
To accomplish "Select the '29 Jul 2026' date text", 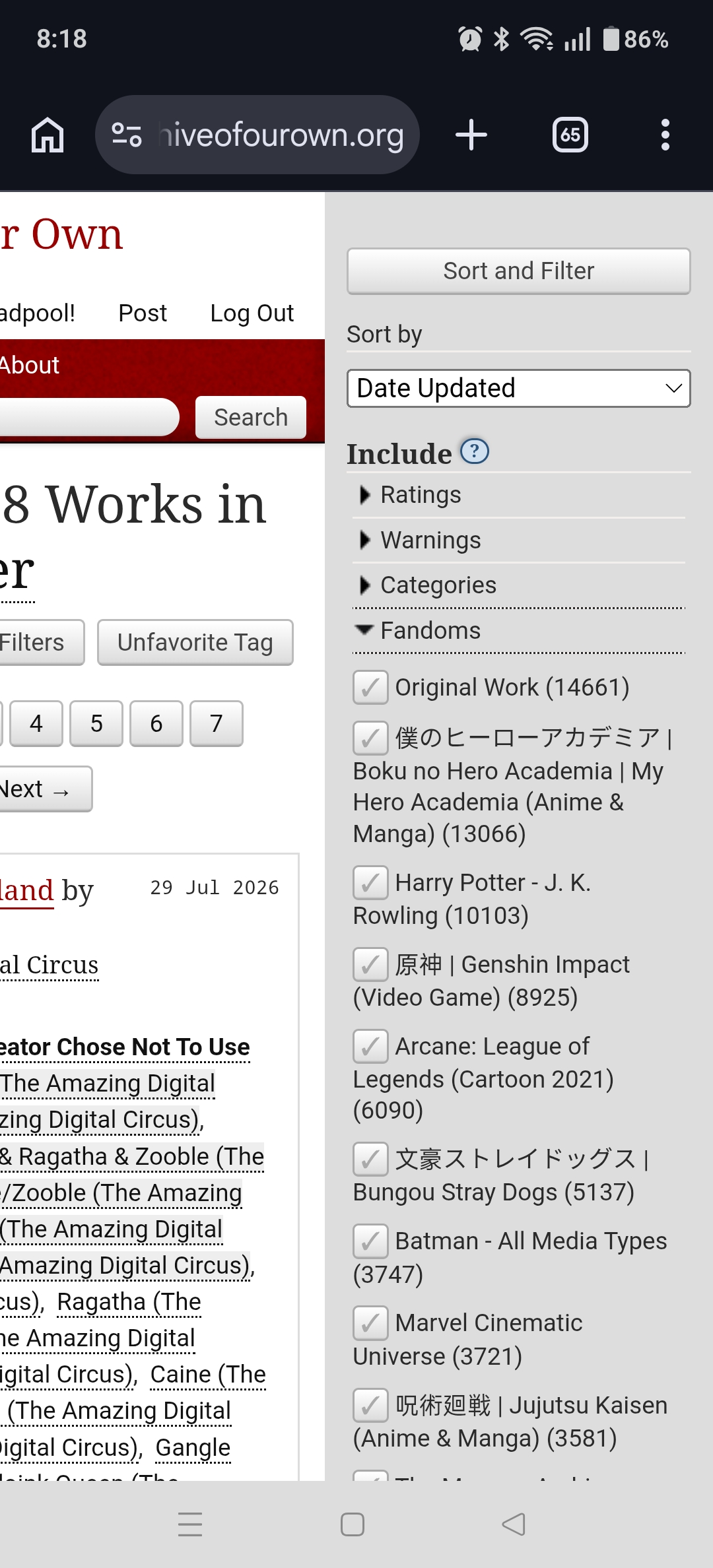I will tap(215, 888).
